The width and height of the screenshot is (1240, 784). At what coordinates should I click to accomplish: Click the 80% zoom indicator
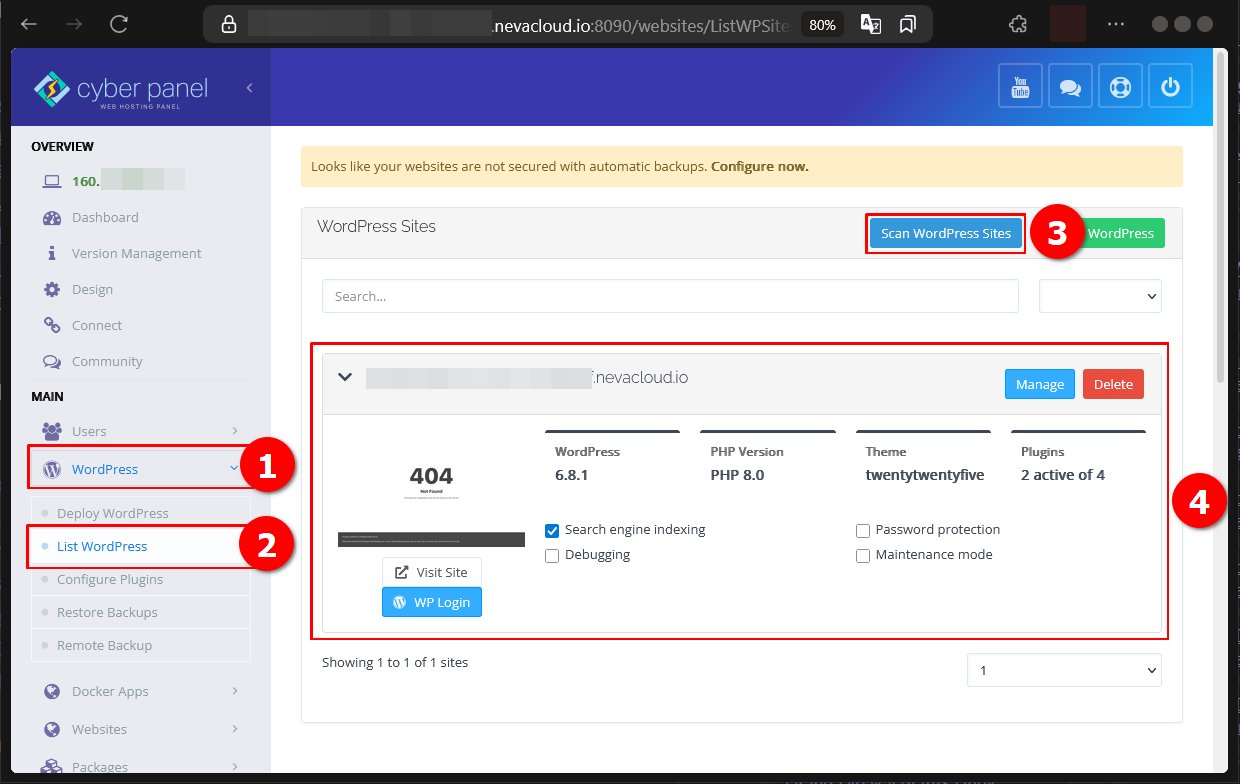(822, 25)
